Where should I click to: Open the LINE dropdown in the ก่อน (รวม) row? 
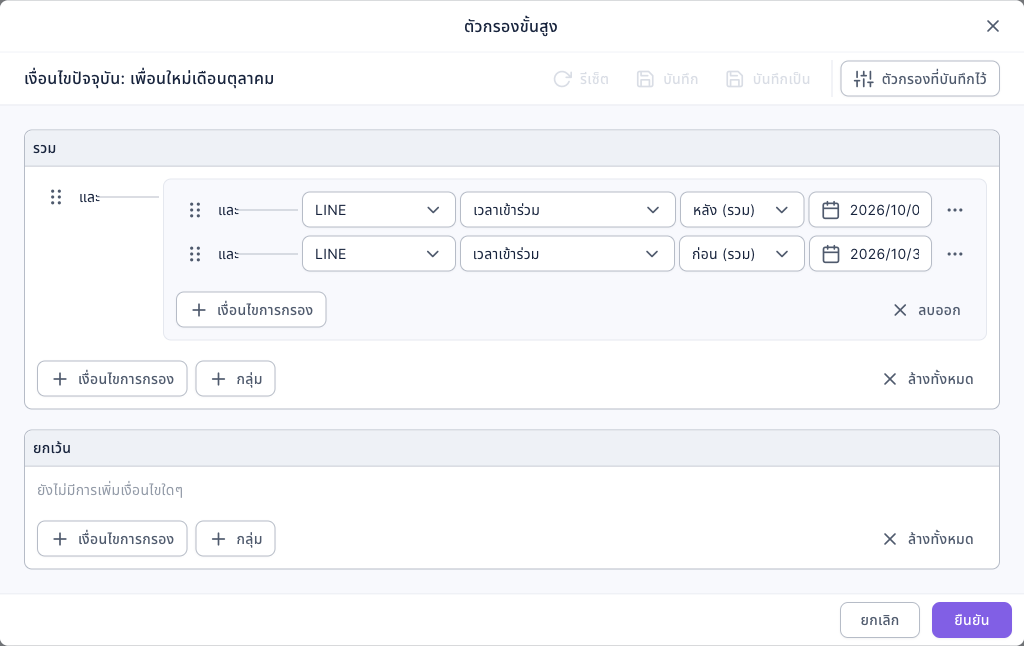(379, 254)
